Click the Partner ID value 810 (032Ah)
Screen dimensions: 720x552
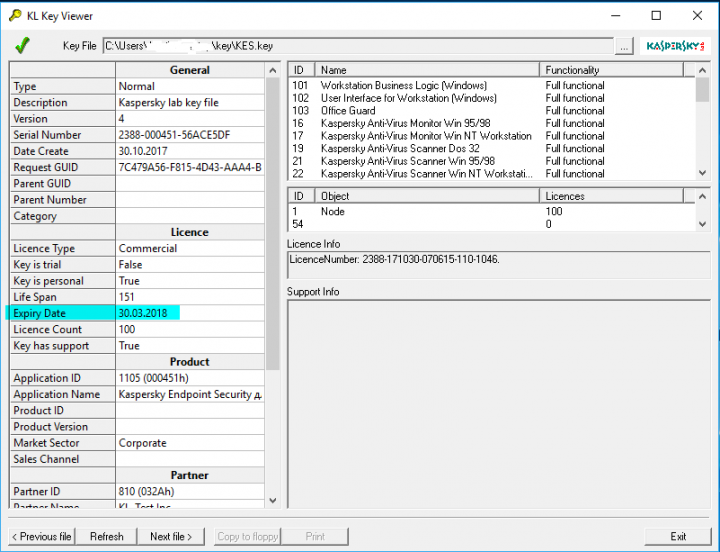click(190, 491)
